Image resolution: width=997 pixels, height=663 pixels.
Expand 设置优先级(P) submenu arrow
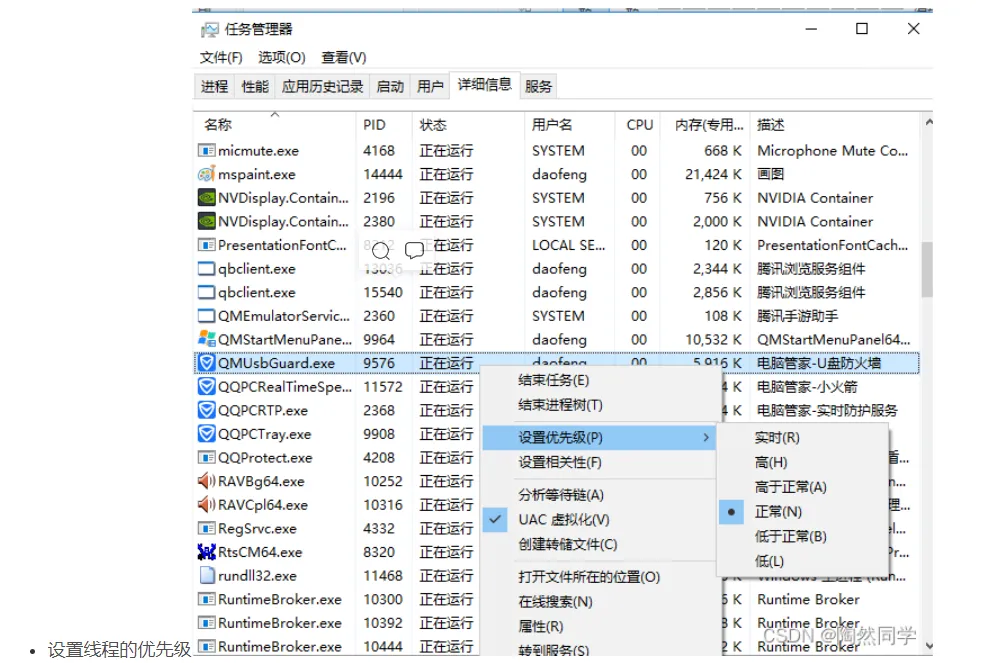point(706,437)
